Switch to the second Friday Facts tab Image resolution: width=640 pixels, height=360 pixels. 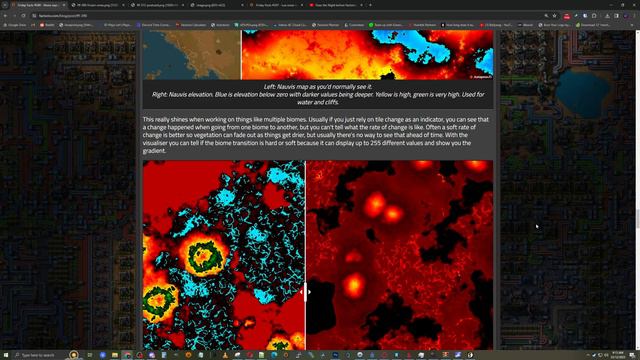click(276, 5)
